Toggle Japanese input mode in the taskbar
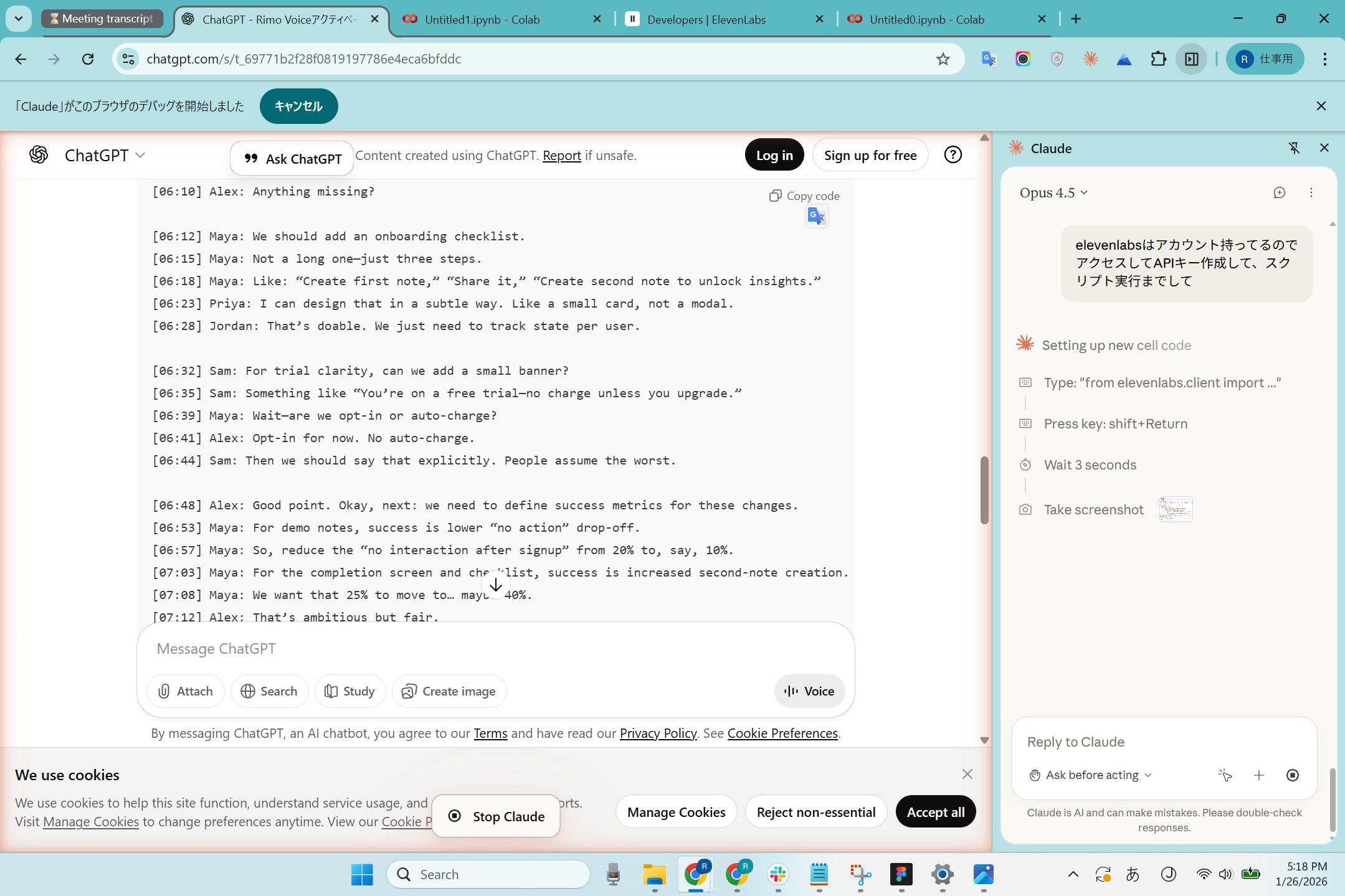 tap(1133, 874)
